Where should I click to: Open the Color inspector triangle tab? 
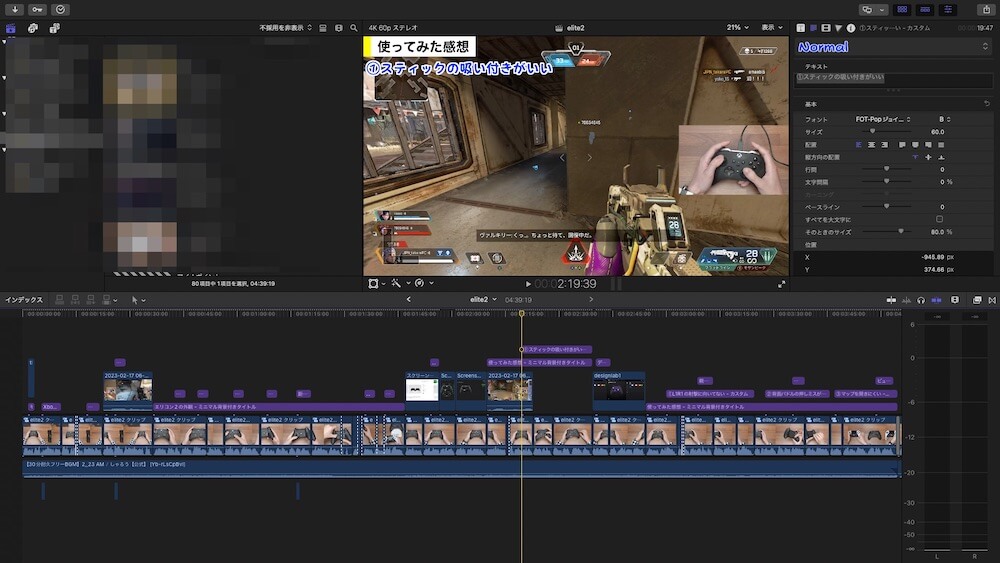pos(839,28)
